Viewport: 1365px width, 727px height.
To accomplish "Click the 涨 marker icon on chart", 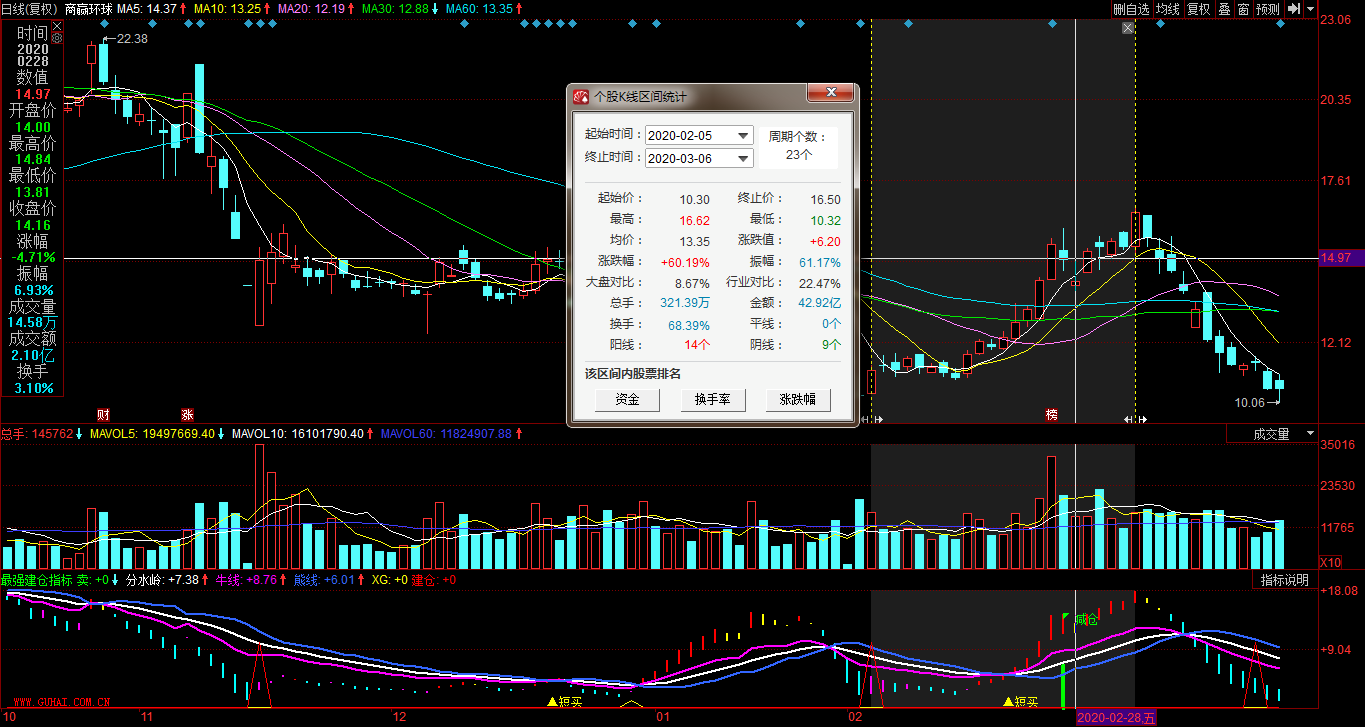I will pyautogui.click(x=187, y=414).
